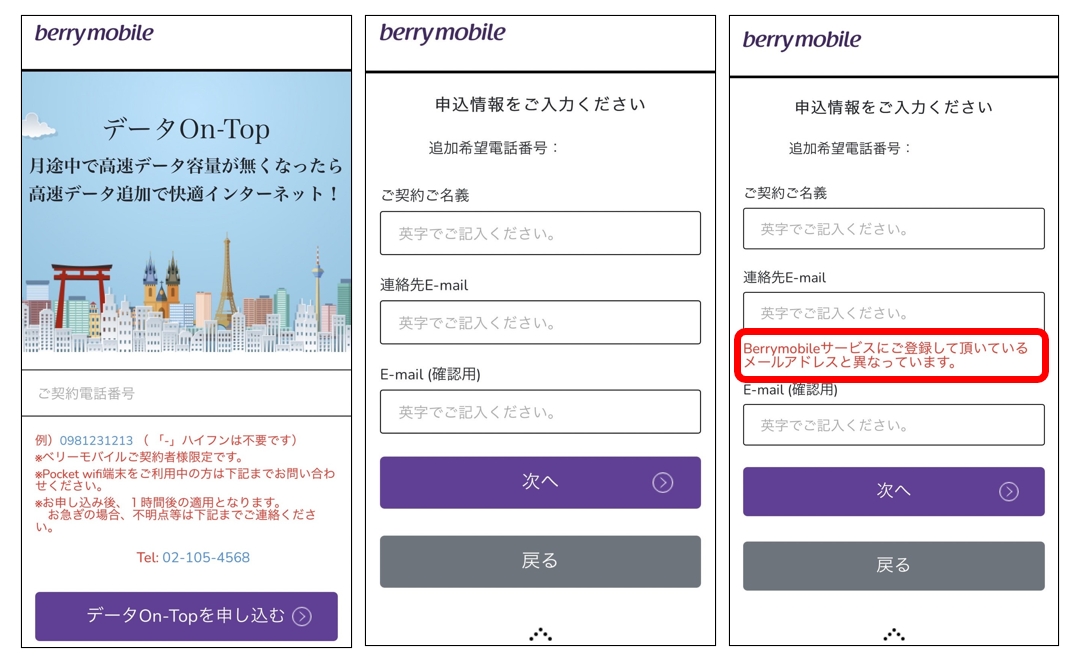Click the red Berrymobileサービス error message text
The height and width of the screenshot is (659, 1083).
[885, 355]
